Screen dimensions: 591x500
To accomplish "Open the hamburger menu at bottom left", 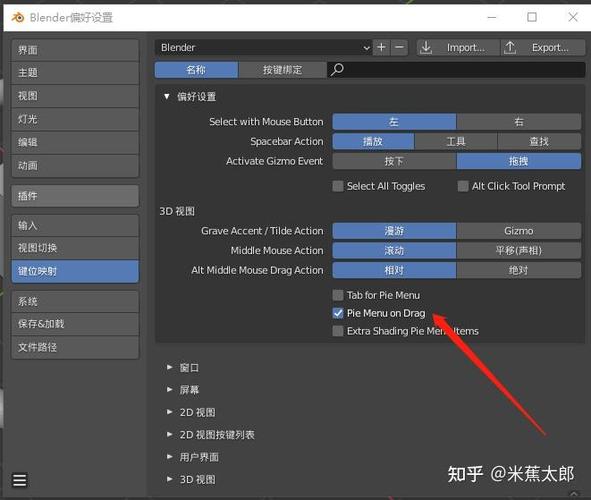I will coord(20,480).
